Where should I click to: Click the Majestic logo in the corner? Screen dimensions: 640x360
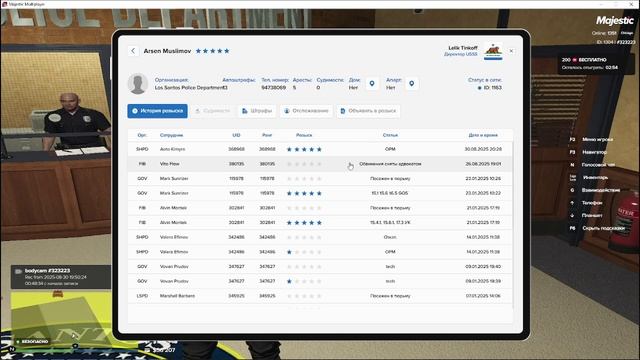point(615,20)
